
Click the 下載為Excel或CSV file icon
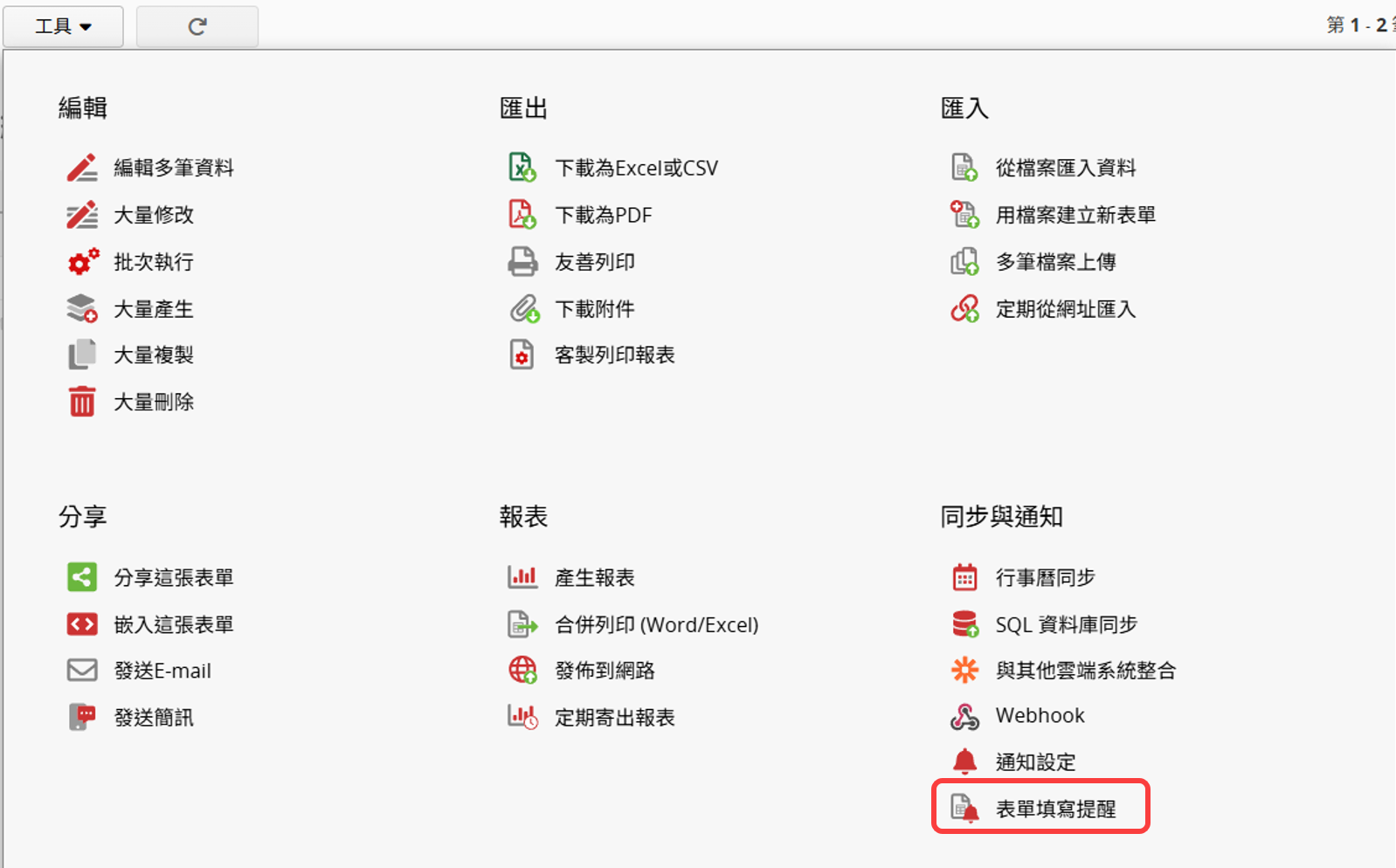pyautogui.click(x=522, y=167)
